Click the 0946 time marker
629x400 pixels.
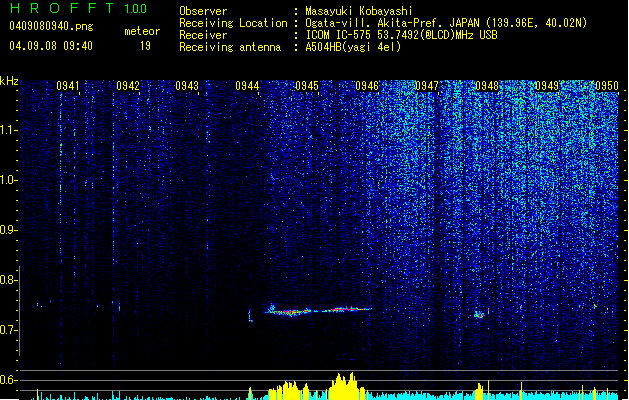coord(367,86)
